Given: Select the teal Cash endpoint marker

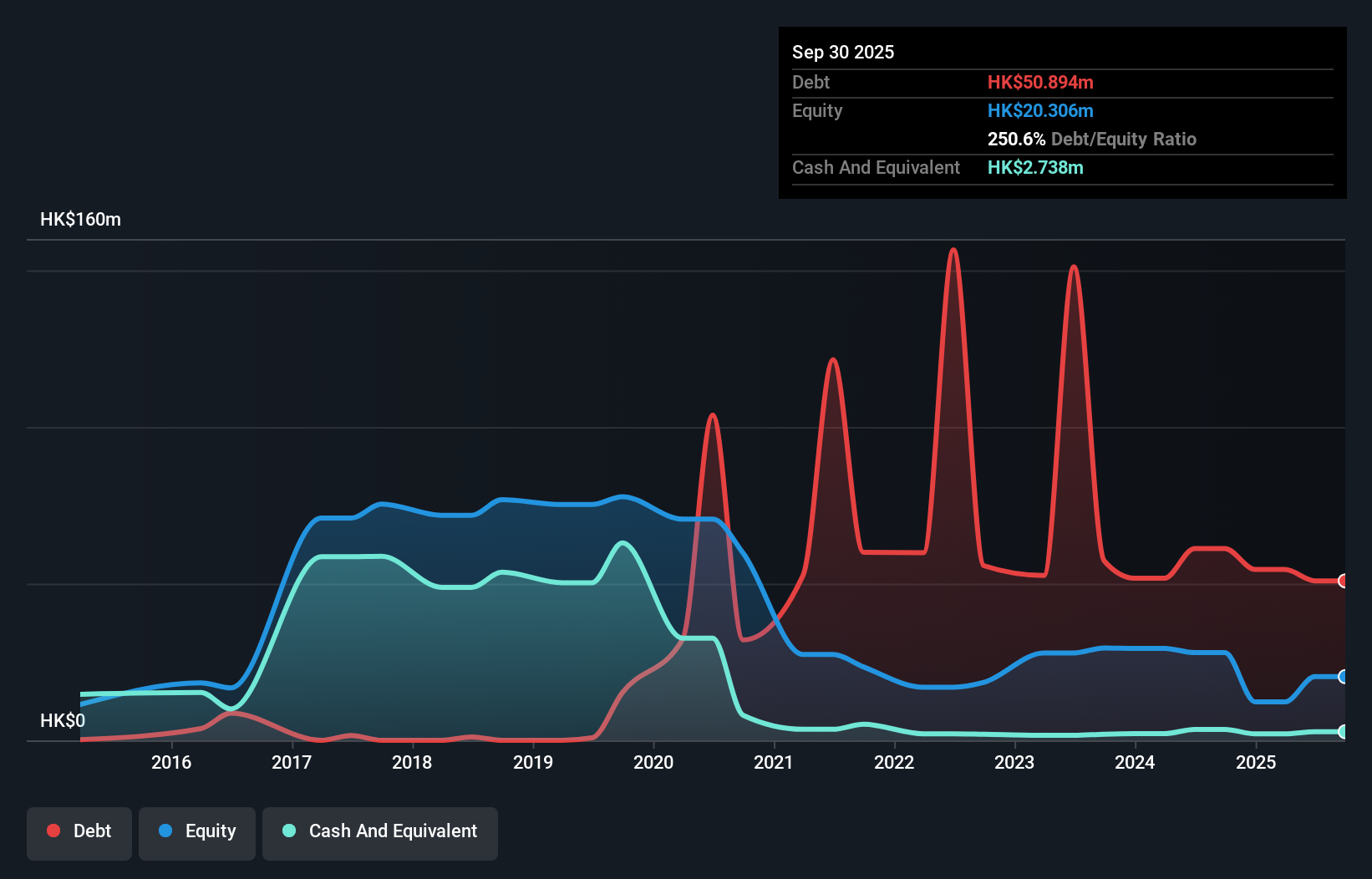Looking at the screenshot, I should click(x=1343, y=731).
